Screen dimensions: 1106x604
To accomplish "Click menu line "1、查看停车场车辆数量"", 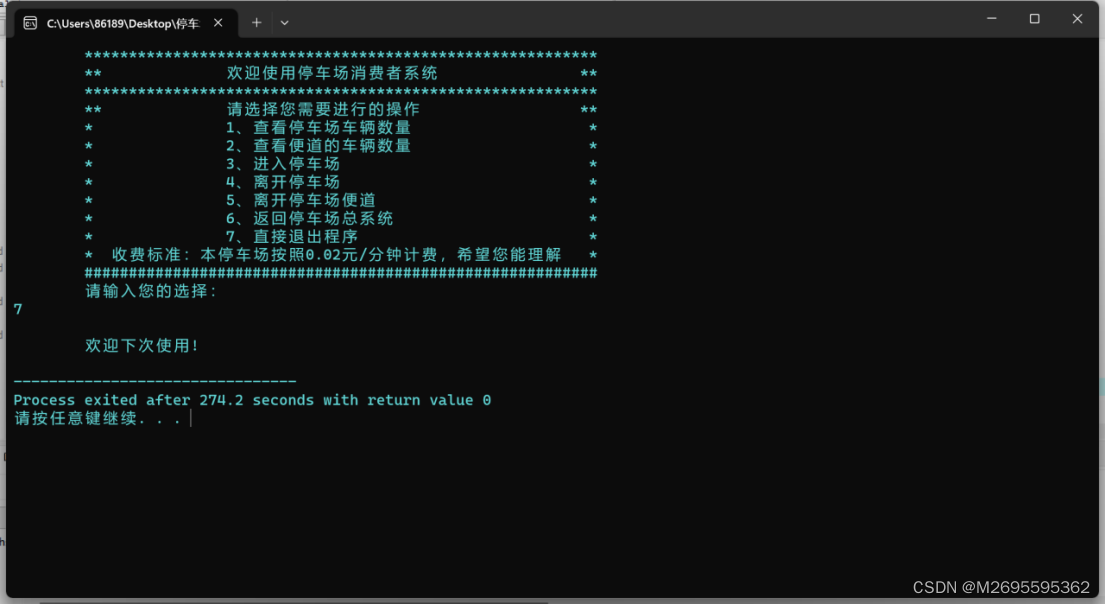I will (x=318, y=128).
